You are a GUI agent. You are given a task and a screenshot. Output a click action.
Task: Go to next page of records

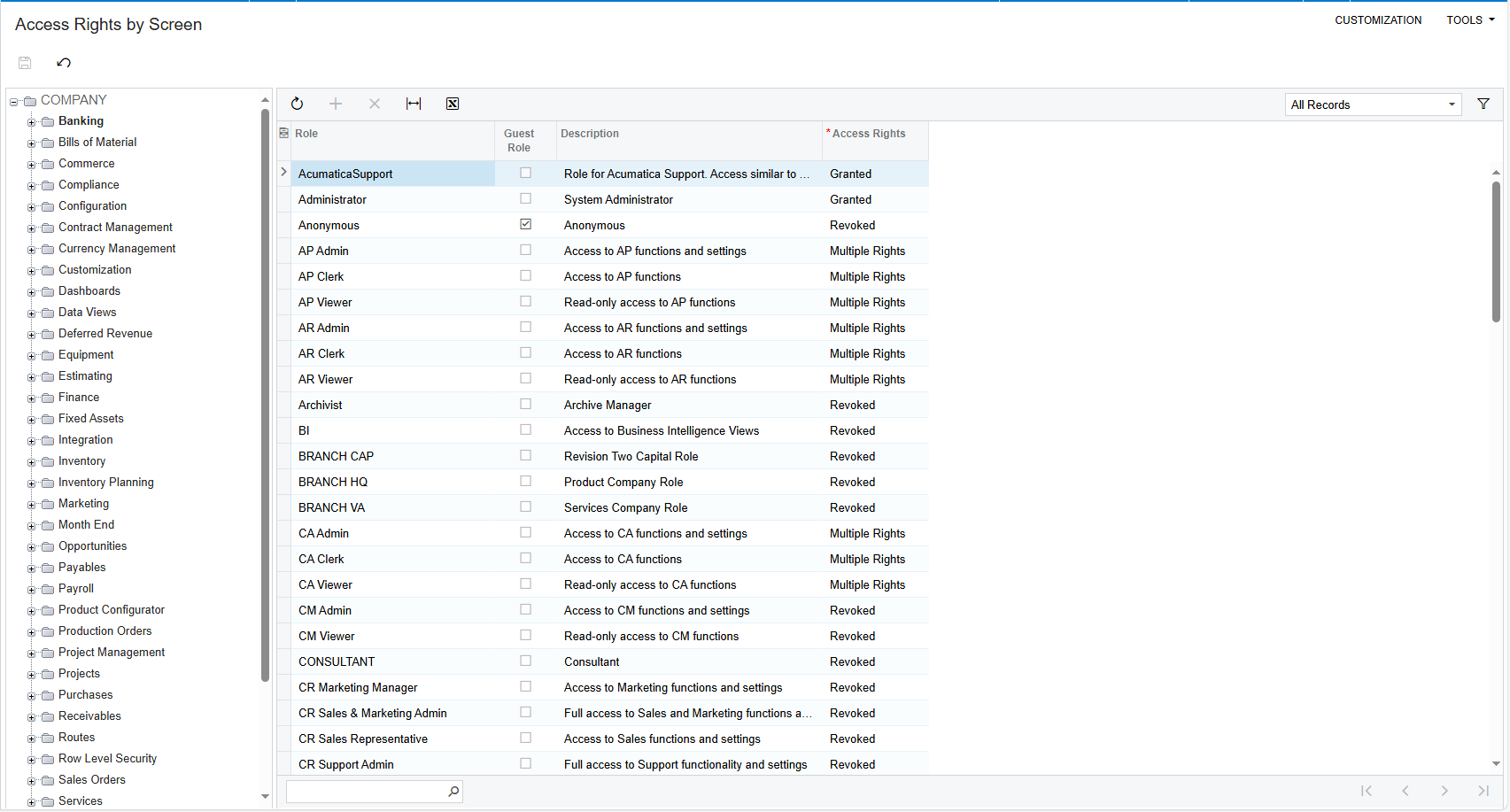coord(1444,791)
